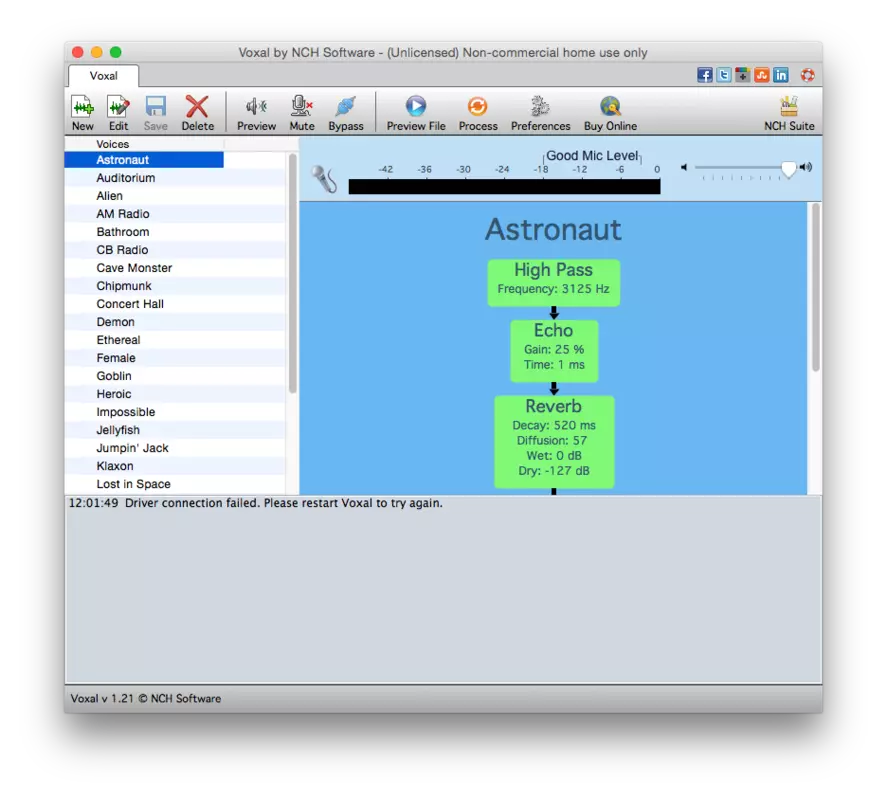The width and height of the screenshot is (887, 800).
Task: Open the Edit voice tool
Action: point(118,113)
